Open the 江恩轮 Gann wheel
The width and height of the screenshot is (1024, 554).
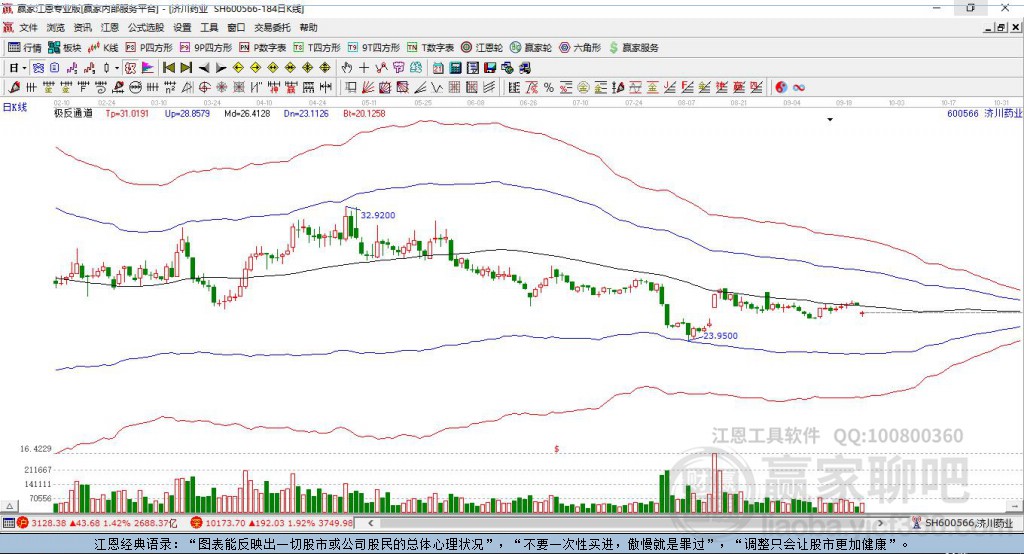482,48
